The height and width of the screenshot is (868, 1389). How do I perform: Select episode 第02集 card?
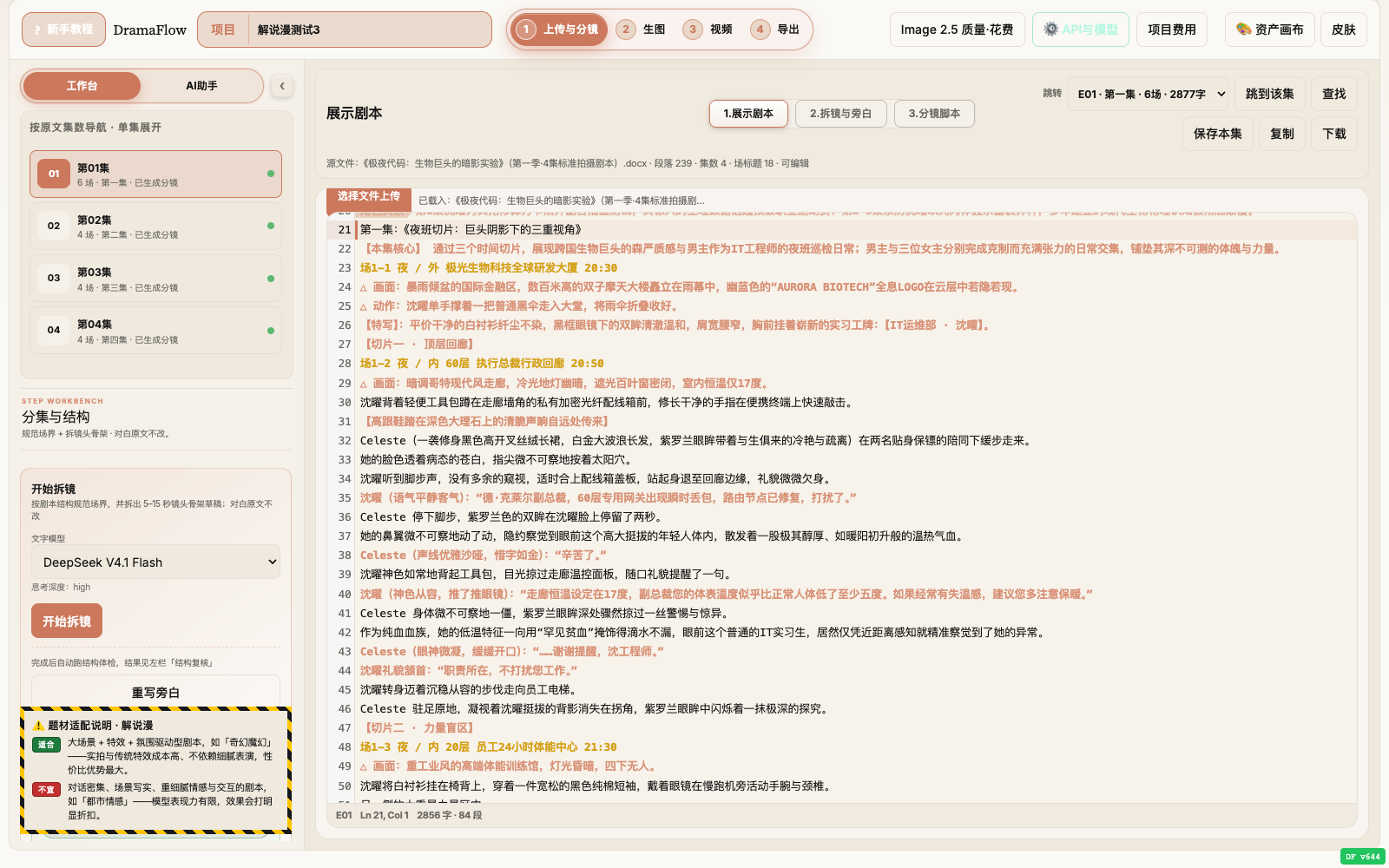(x=155, y=227)
